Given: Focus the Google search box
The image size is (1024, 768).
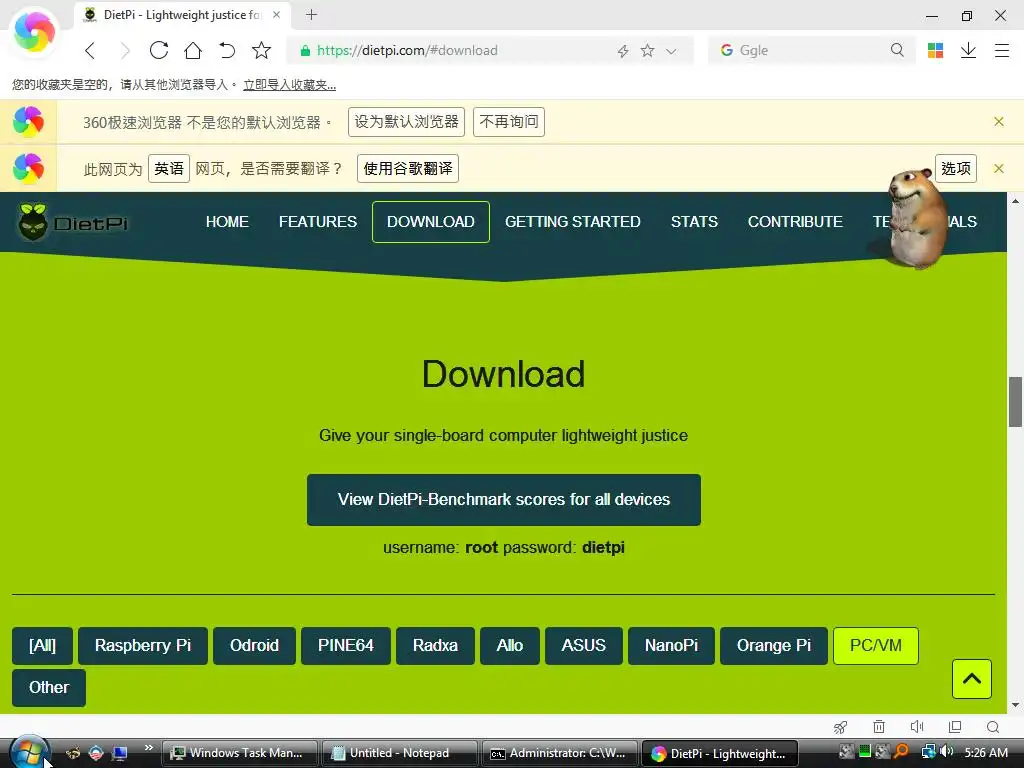Looking at the screenshot, I should 810,50.
